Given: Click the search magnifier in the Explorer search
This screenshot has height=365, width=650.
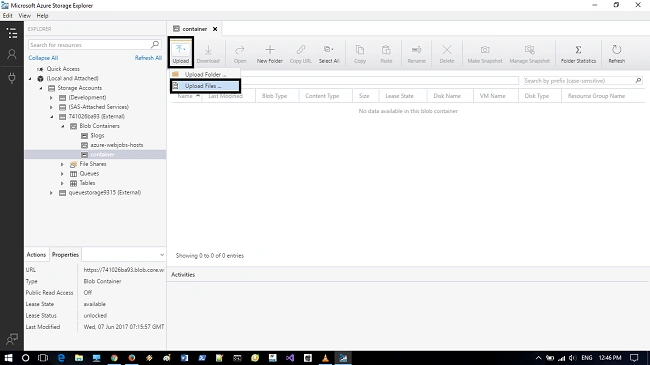Looking at the screenshot, I should coord(155,44).
